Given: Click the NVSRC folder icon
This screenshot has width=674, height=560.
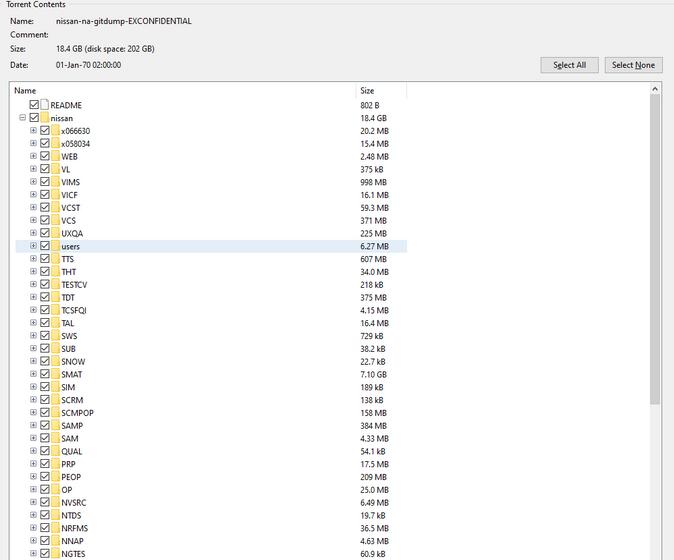Looking at the screenshot, I should (x=56, y=502).
